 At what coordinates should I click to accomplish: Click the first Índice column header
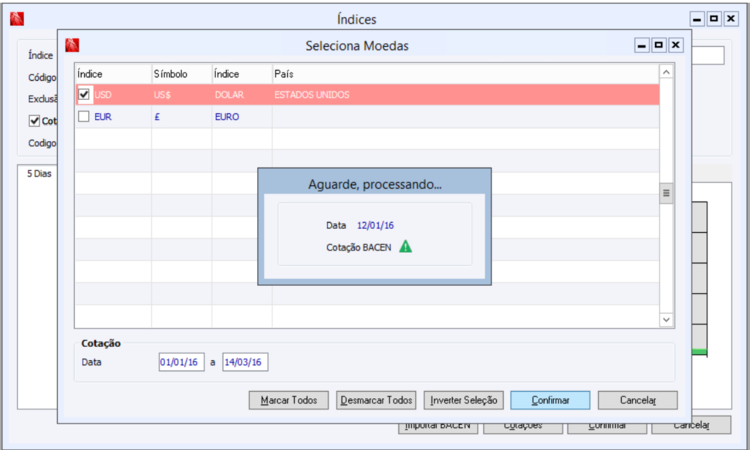(113, 74)
